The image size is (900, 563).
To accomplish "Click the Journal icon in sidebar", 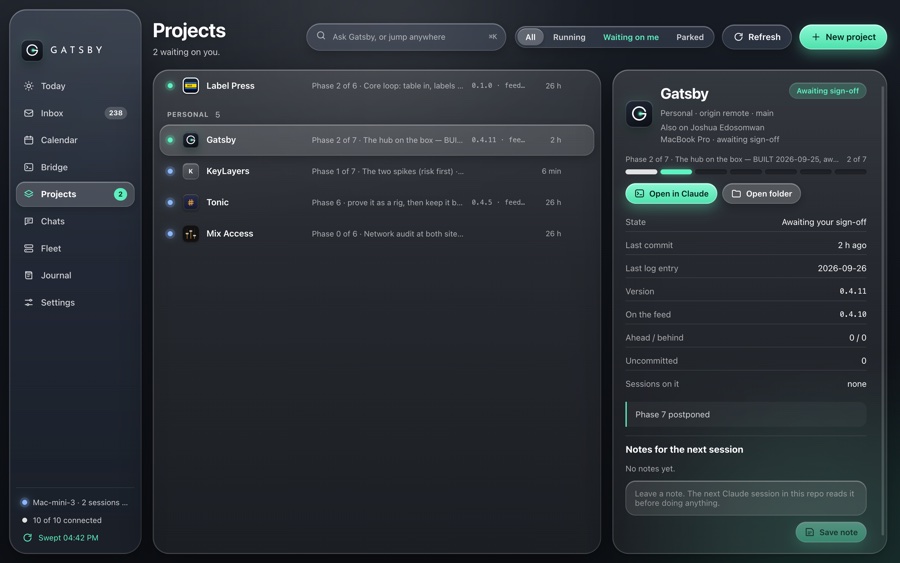I will point(29,275).
